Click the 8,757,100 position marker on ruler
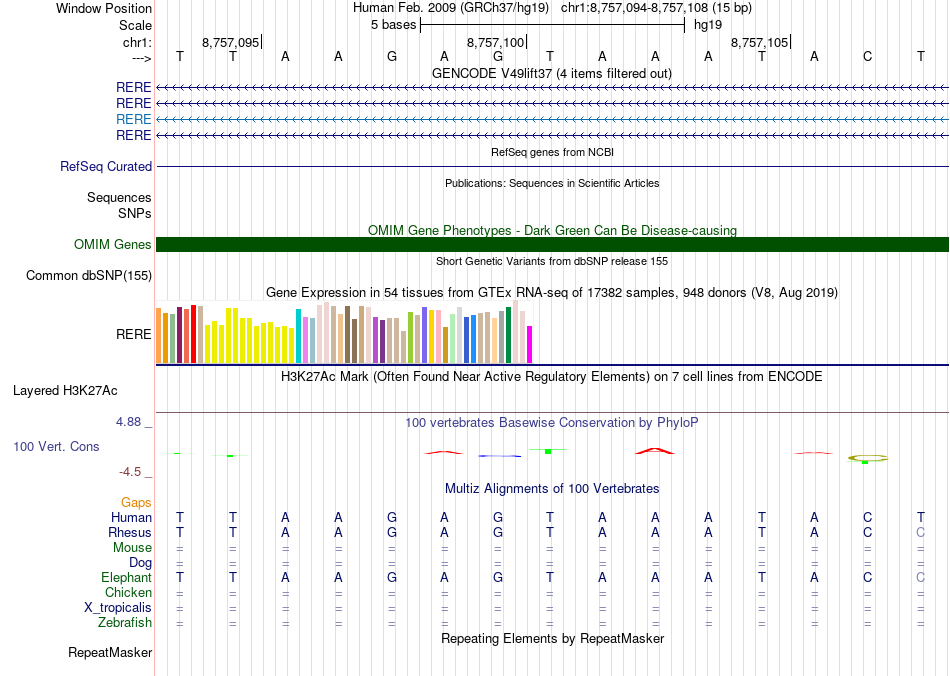Screen dimensions: 950x676 496,43
